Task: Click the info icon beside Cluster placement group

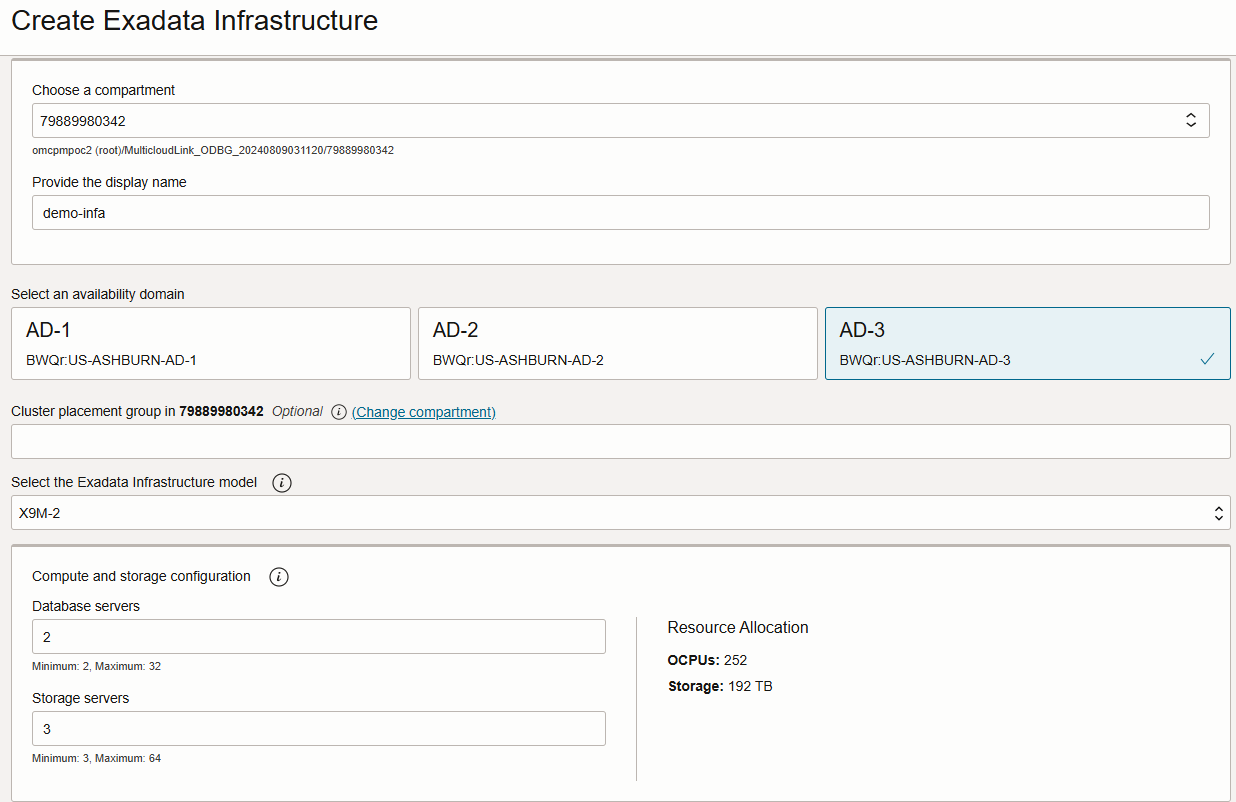Action: click(x=338, y=411)
